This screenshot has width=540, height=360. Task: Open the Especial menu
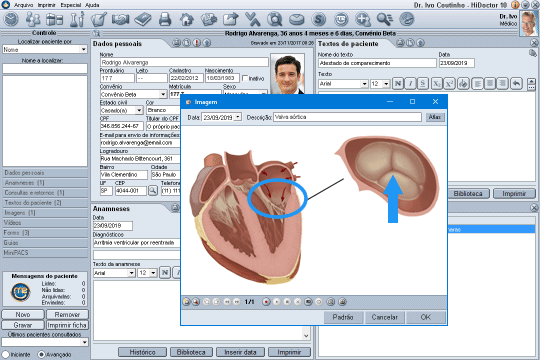coord(71,5)
